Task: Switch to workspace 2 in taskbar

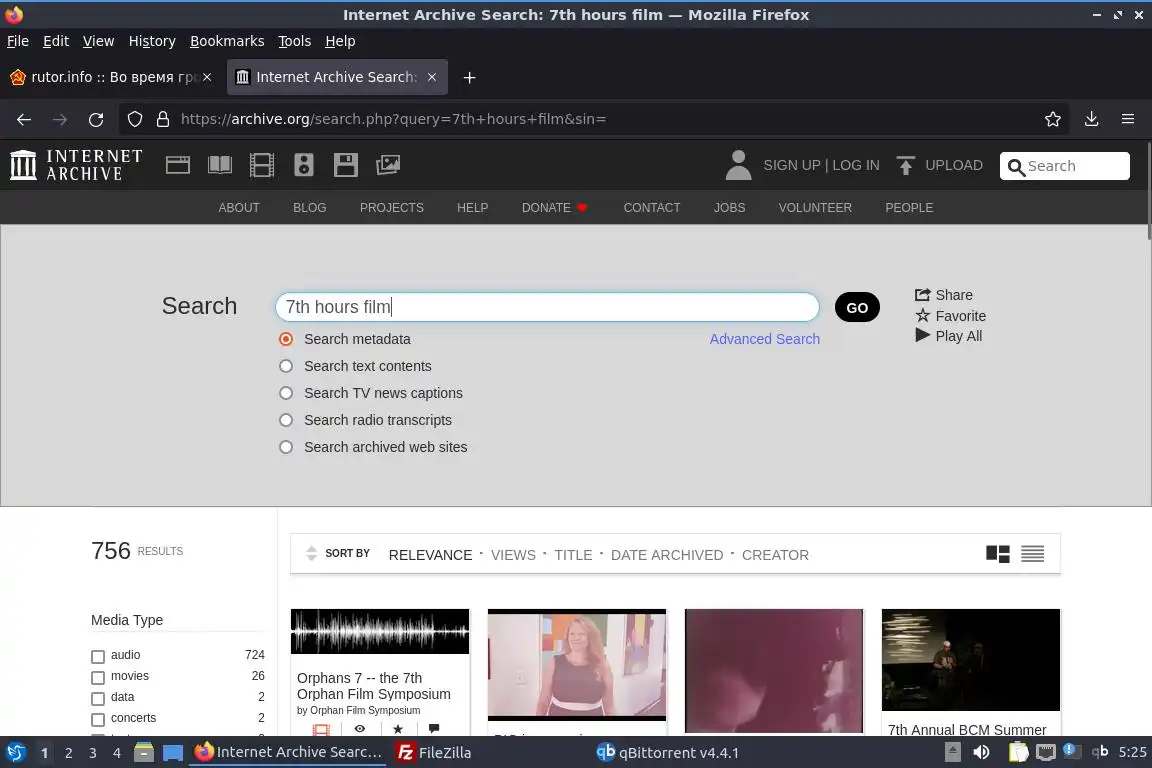Action: (68, 753)
